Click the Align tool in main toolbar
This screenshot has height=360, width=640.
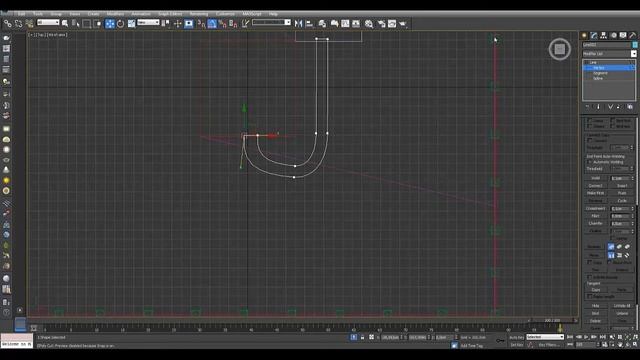(309, 24)
